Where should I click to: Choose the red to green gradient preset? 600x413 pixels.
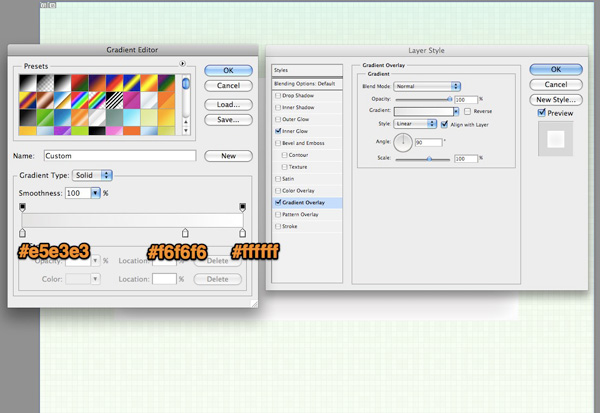point(80,83)
